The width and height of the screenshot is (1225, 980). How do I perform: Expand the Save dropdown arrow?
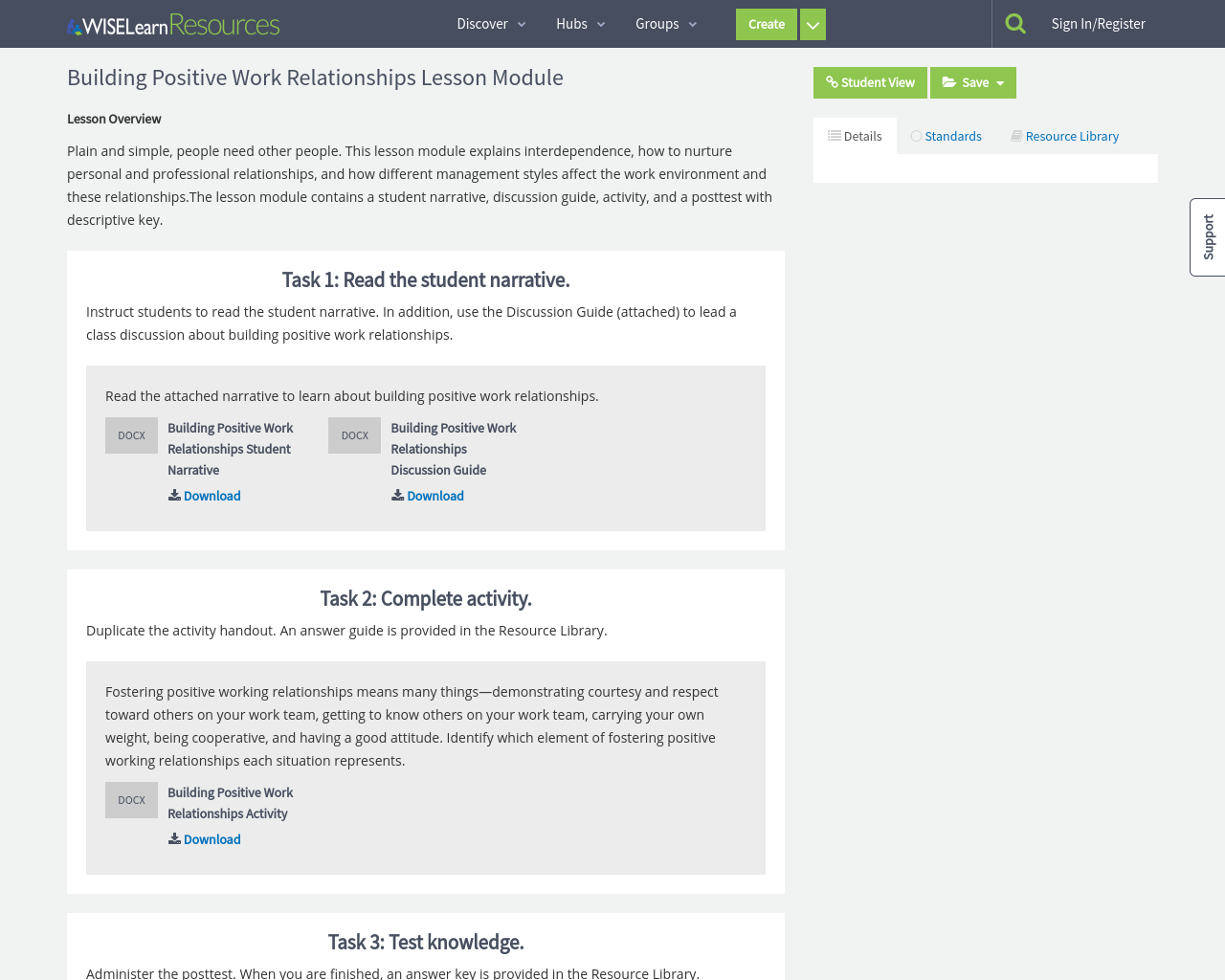click(1001, 81)
